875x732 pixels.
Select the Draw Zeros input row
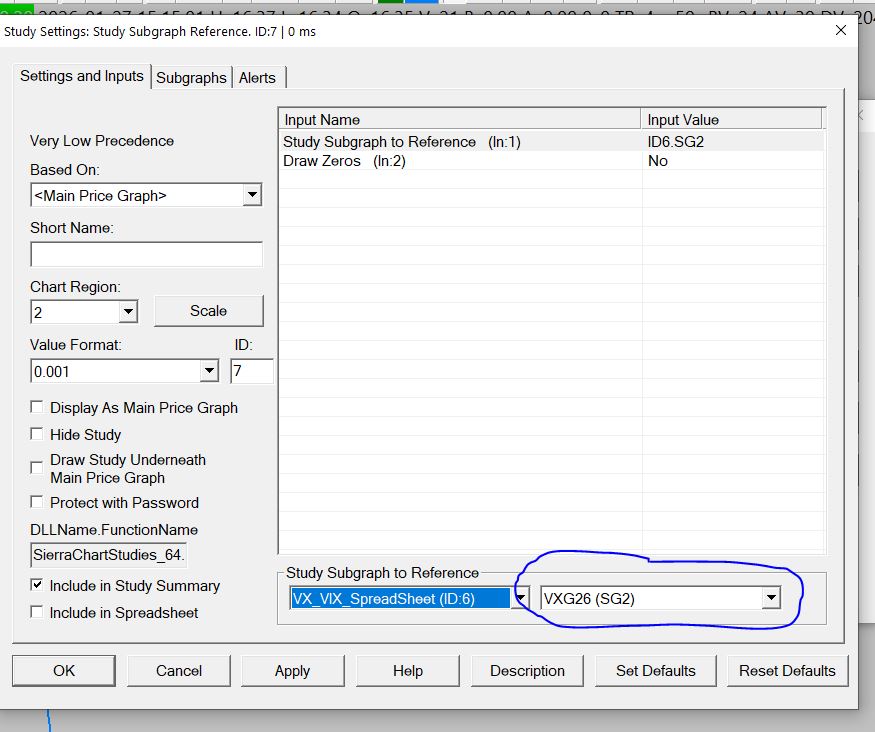(x=551, y=161)
